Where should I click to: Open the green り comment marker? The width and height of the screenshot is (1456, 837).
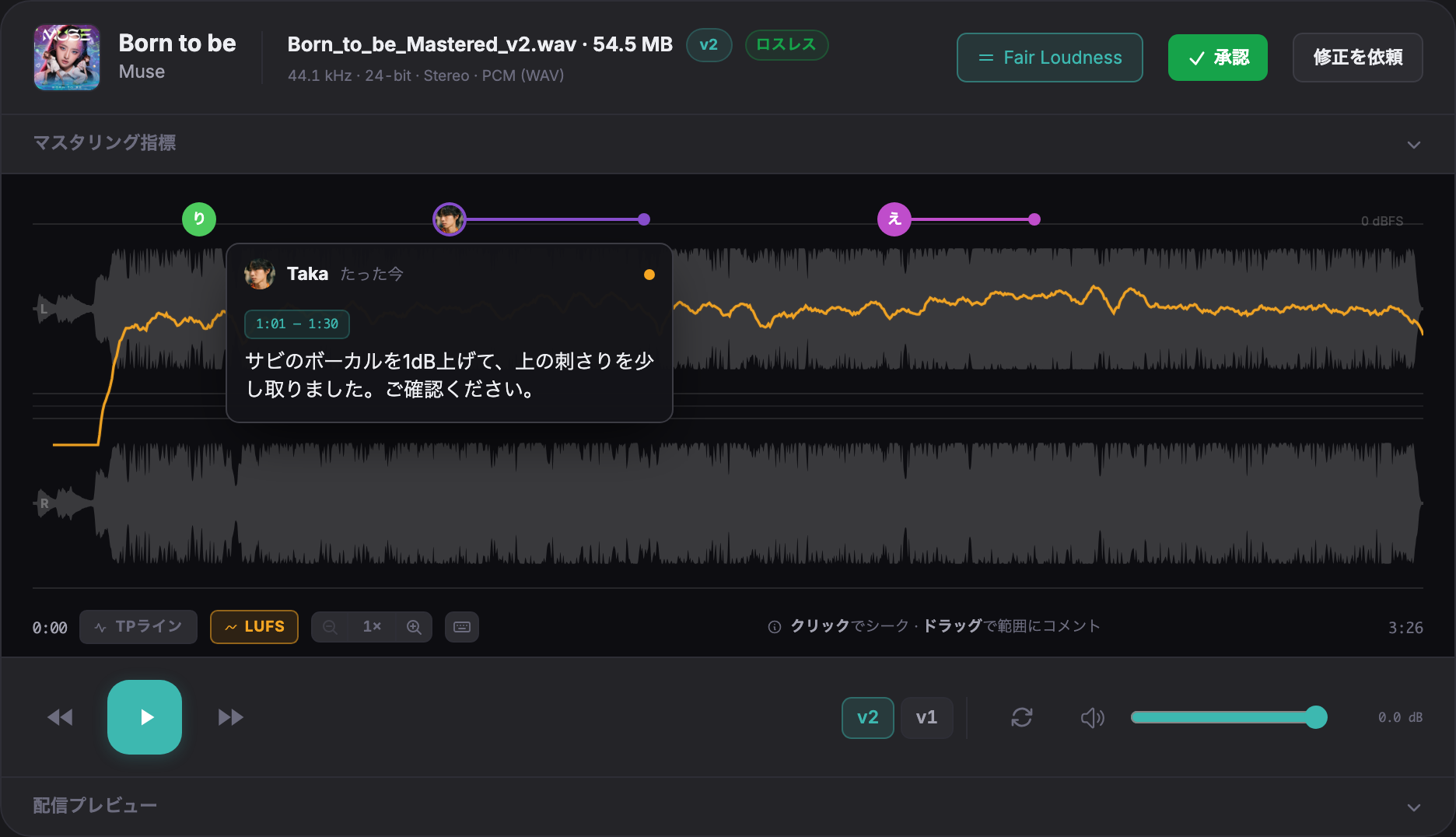click(x=199, y=219)
